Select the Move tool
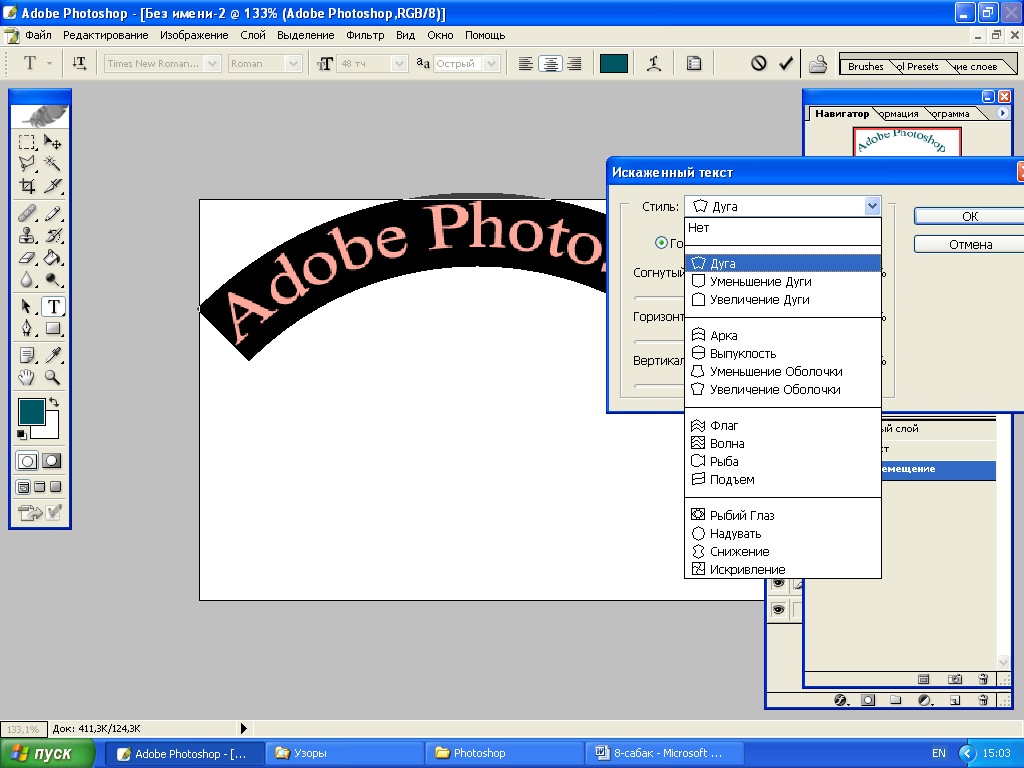The width and height of the screenshot is (1024, 768). tap(53, 142)
